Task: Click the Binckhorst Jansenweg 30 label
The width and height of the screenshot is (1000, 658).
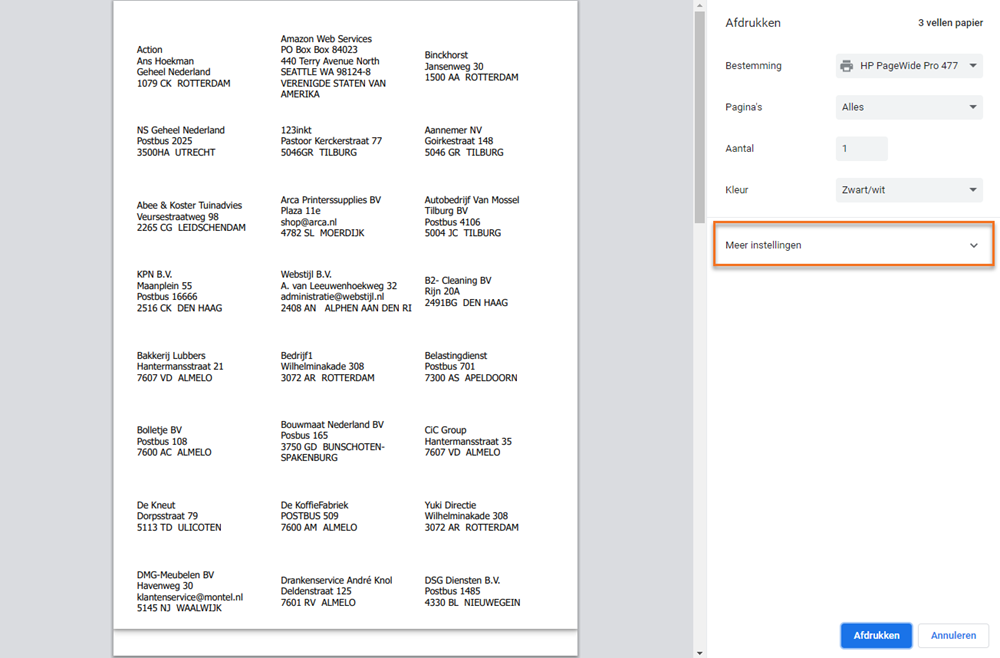Action: point(471,66)
